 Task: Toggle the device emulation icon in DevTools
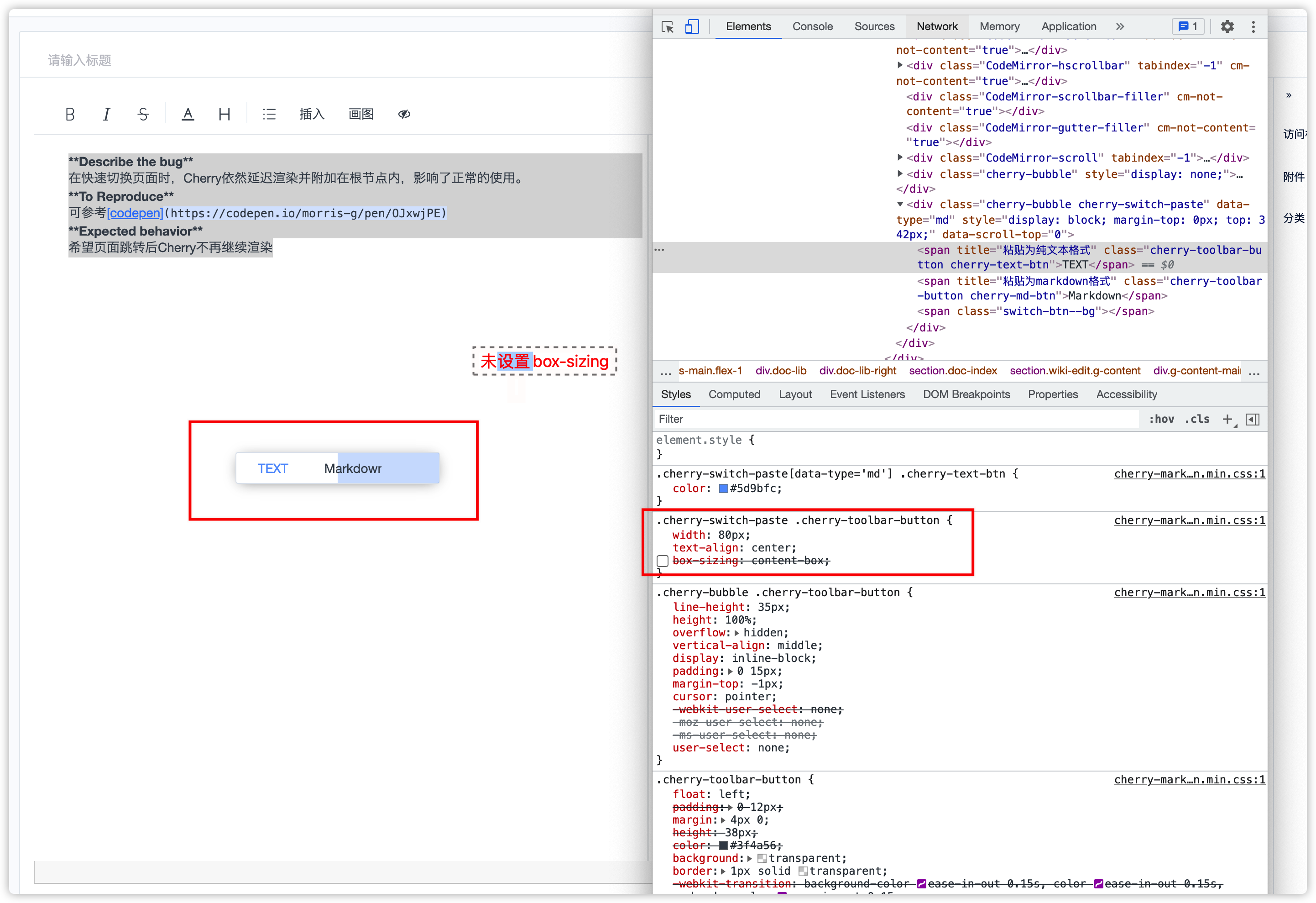point(691,26)
